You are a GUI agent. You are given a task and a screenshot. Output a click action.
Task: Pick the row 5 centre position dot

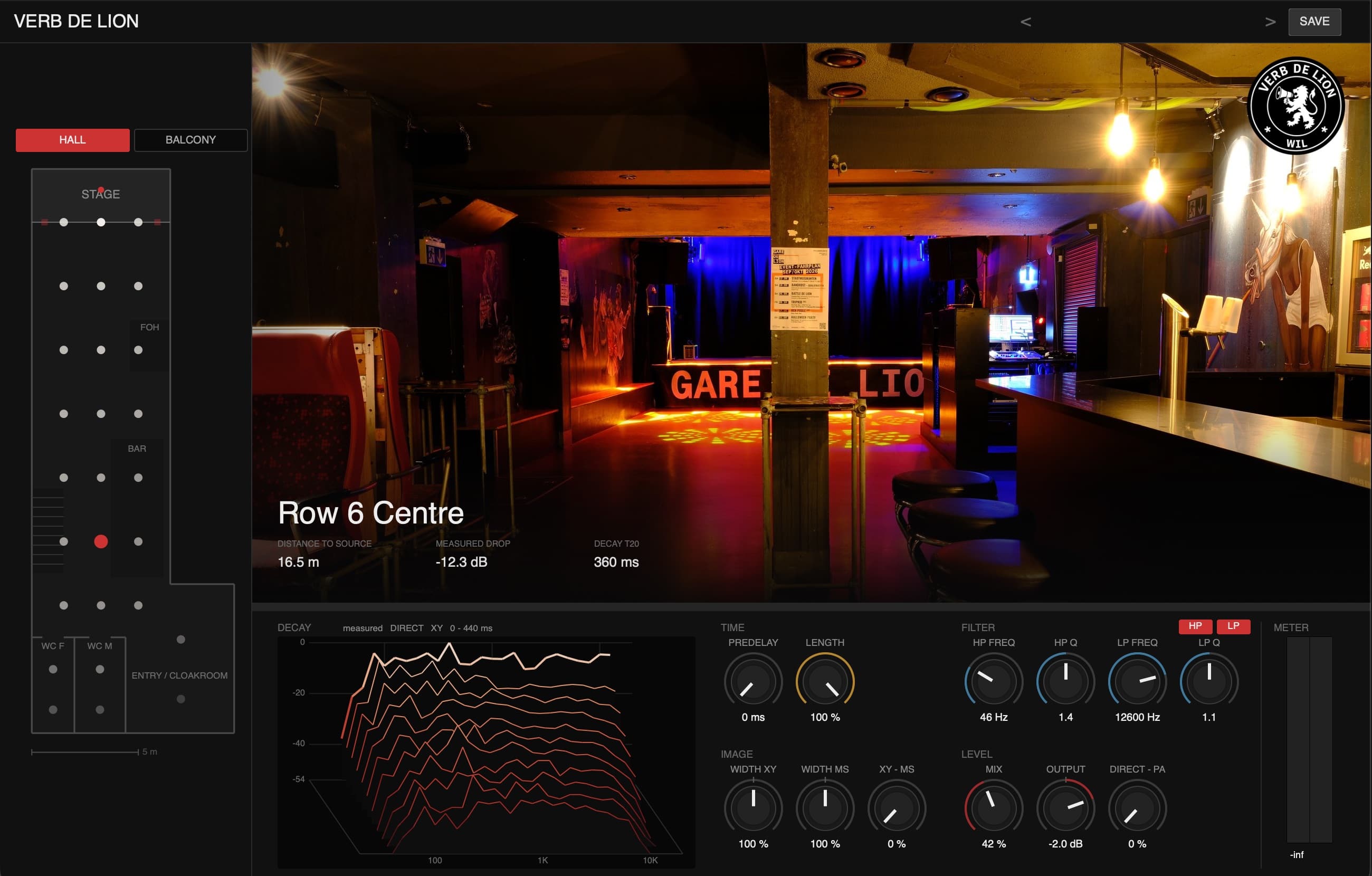[101, 478]
